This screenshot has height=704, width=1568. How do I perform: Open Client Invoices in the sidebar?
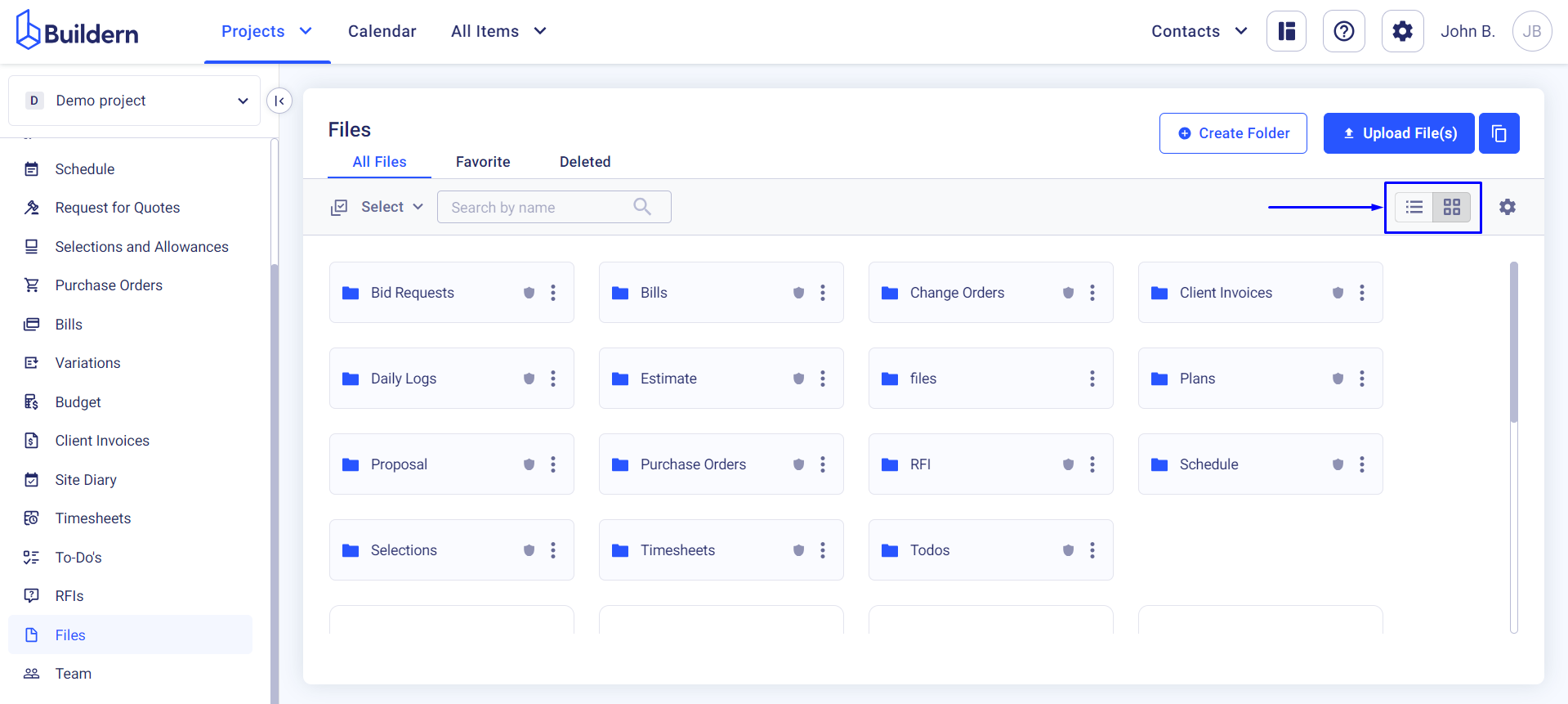(131, 441)
